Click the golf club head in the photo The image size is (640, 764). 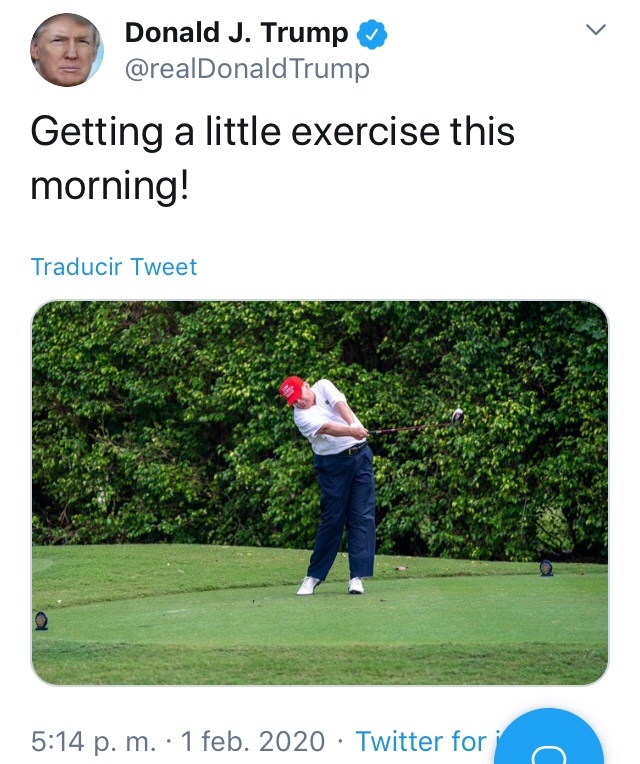coord(457,417)
